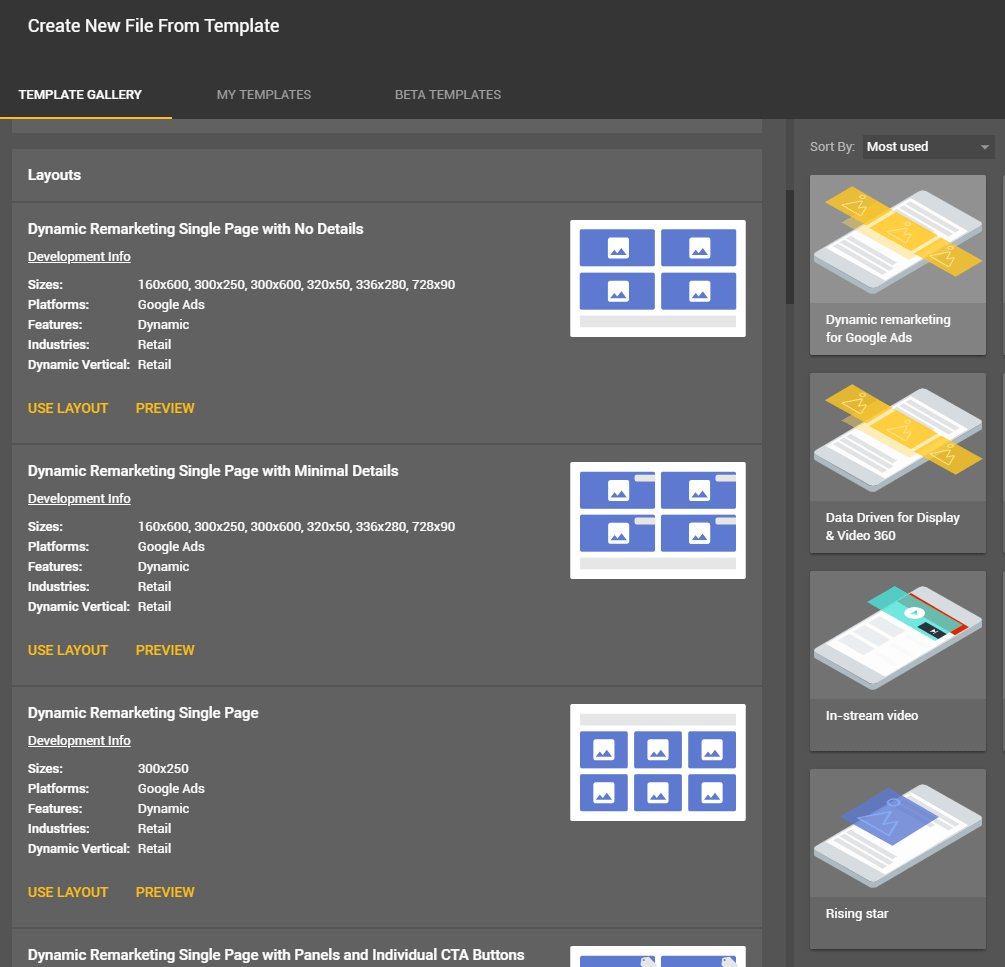Click the six-image Single Page layout thumbnail

pyautogui.click(x=658, y=763)
